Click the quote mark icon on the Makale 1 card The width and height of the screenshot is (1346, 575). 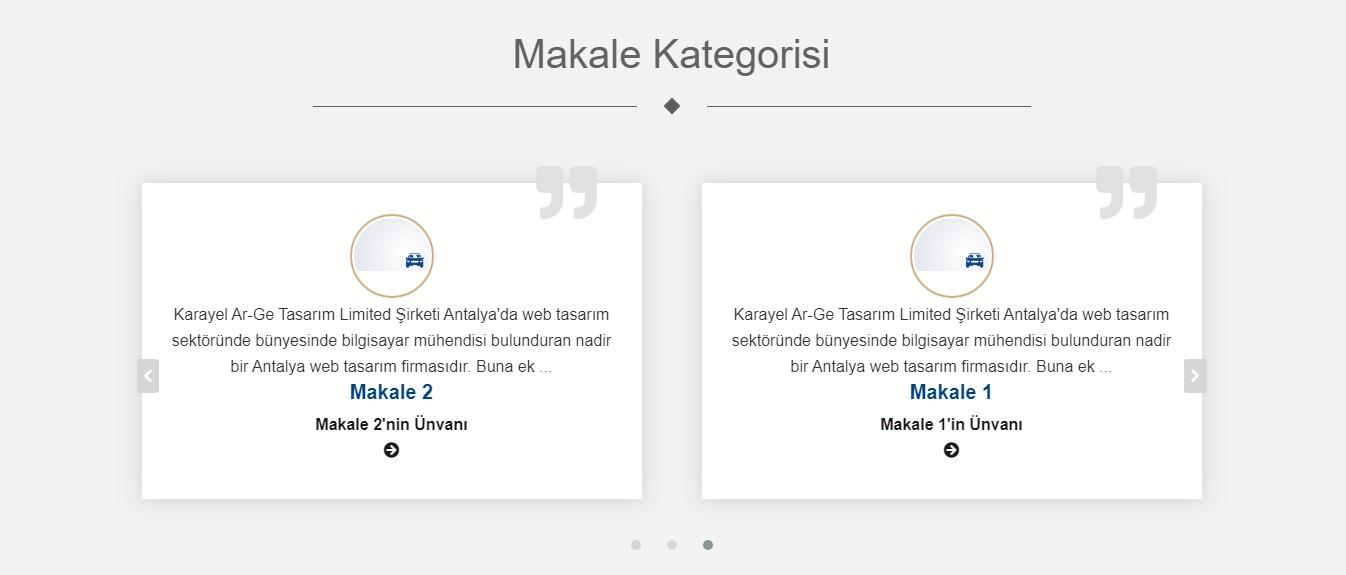pos(1127,192)
